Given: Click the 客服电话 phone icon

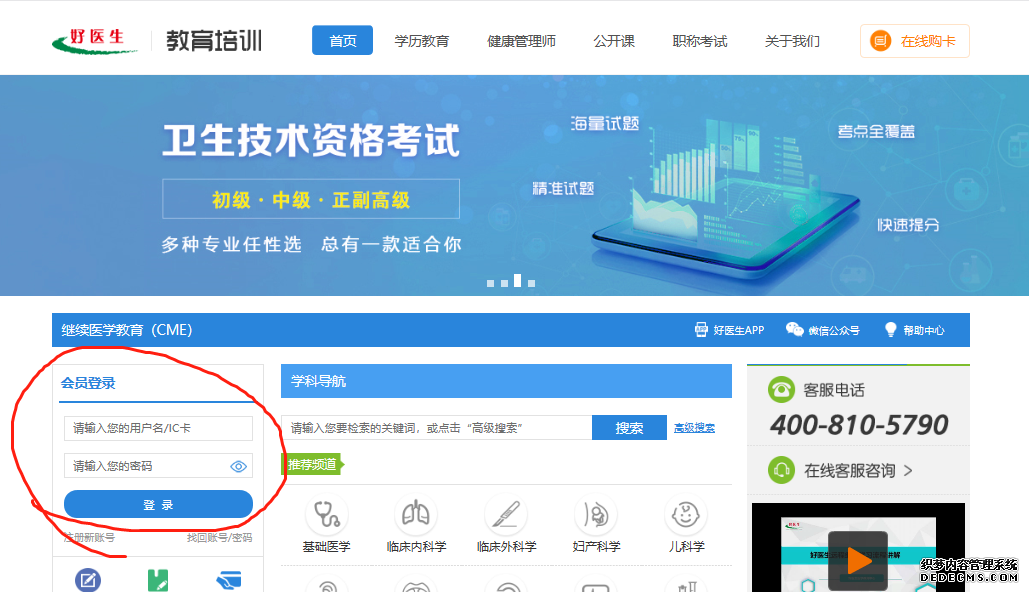Looking at the screenshot, I should pos(781,390).
